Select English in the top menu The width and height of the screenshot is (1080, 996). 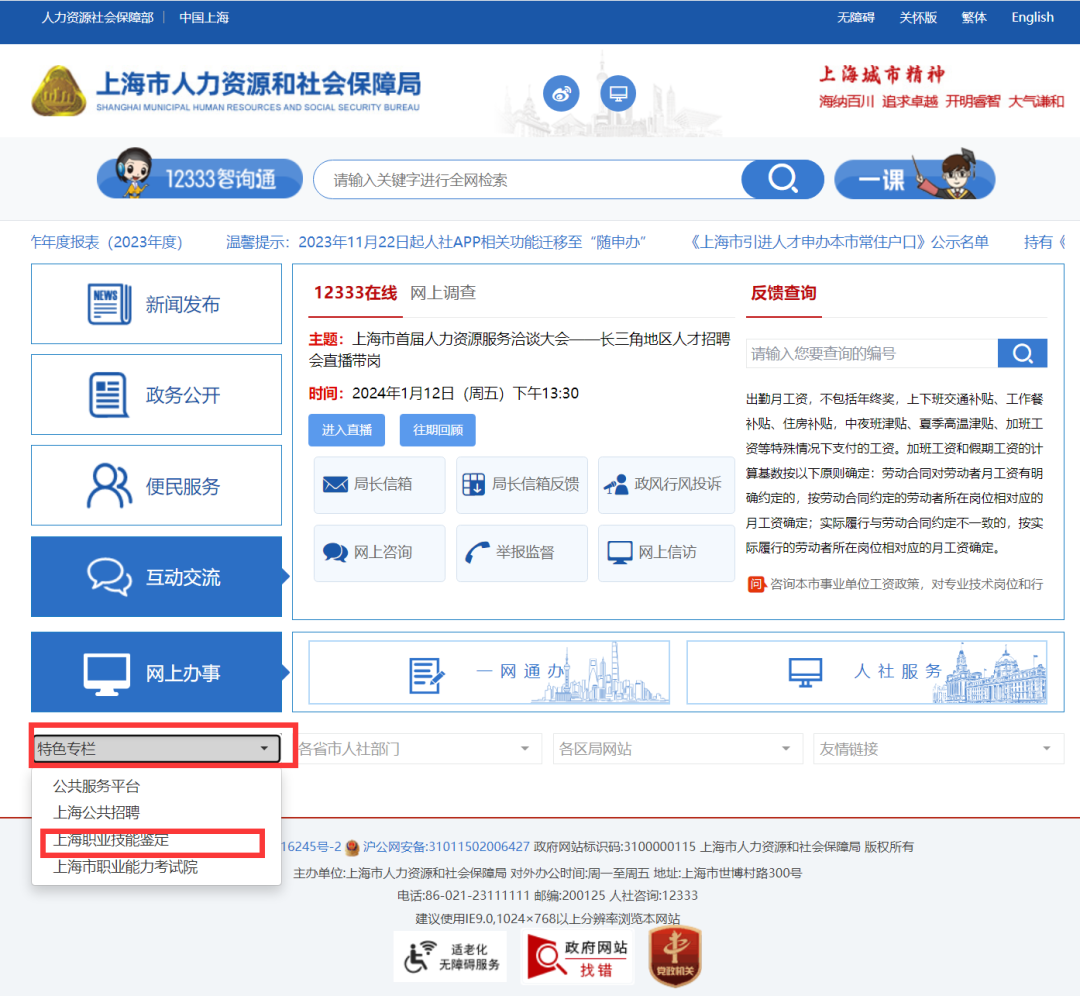1031,17
